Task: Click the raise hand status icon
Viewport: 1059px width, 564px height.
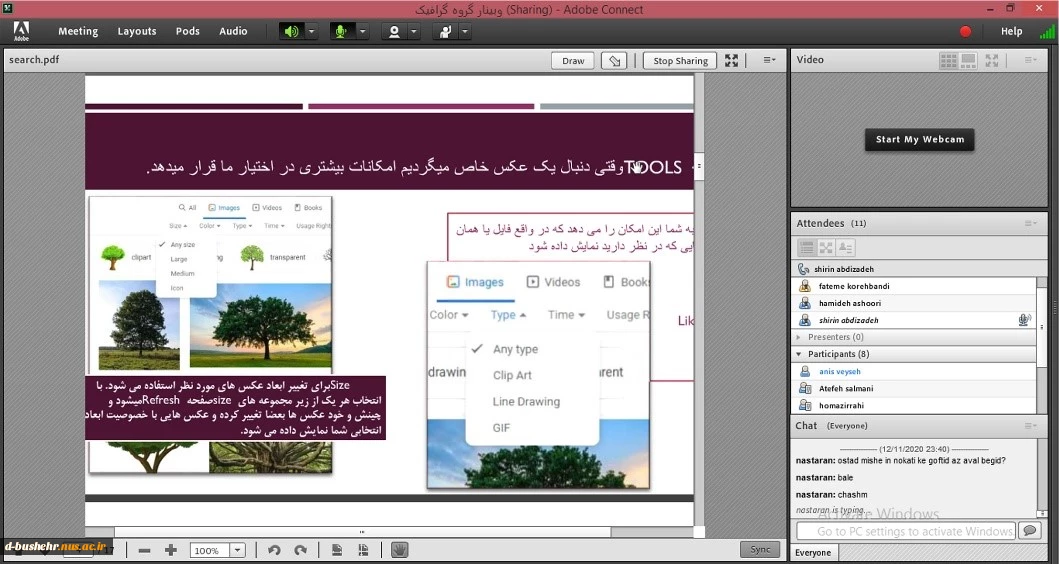Action: (444, 31)
